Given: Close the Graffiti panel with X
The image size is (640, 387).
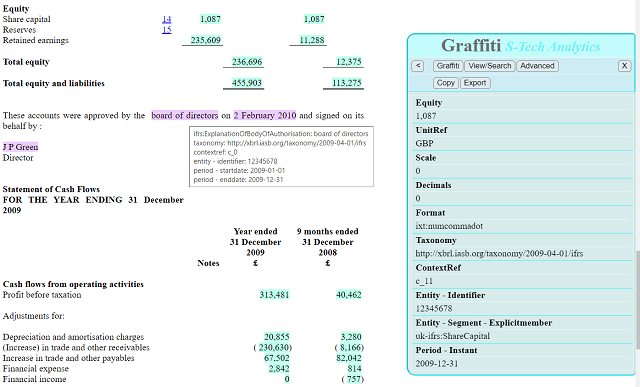Looking at the screenshot, I should coord(624,66).
